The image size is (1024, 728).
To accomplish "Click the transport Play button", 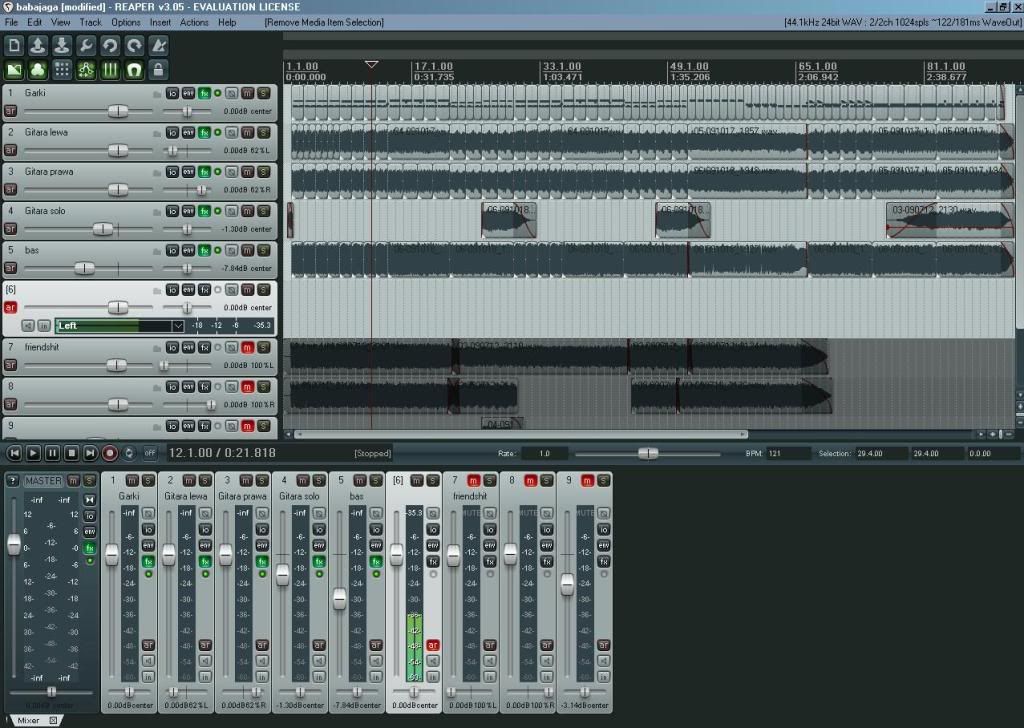I will 33,452.
